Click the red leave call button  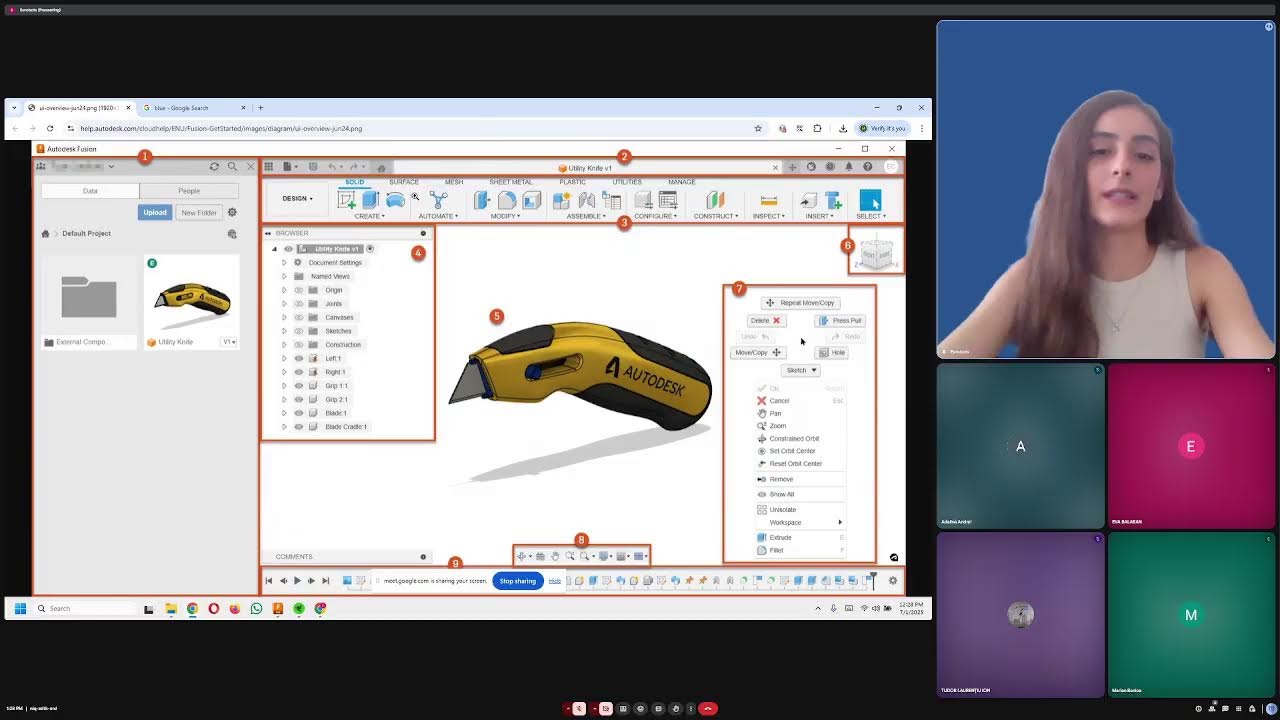[708, 709]
